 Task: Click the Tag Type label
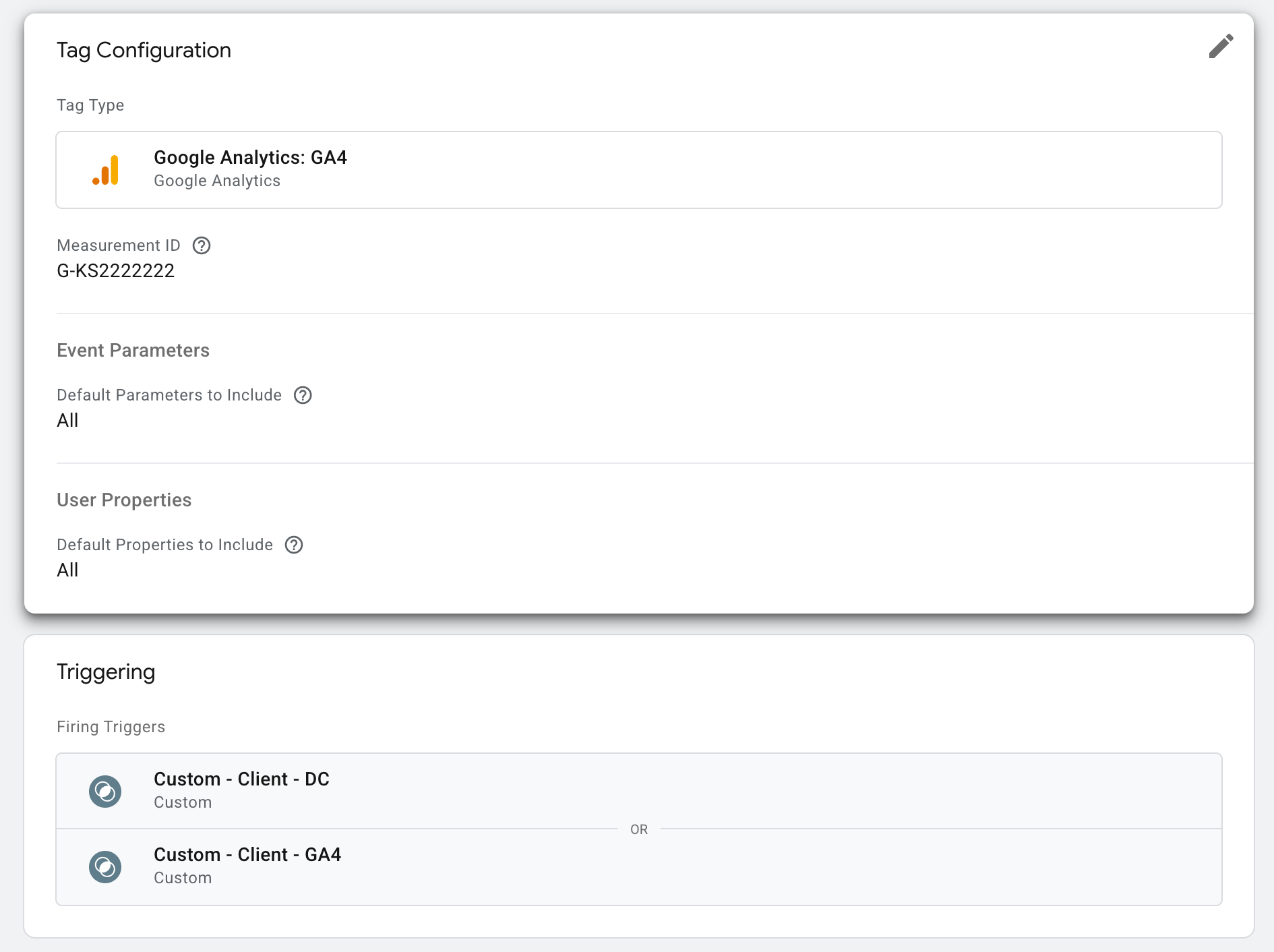[90, 105]
